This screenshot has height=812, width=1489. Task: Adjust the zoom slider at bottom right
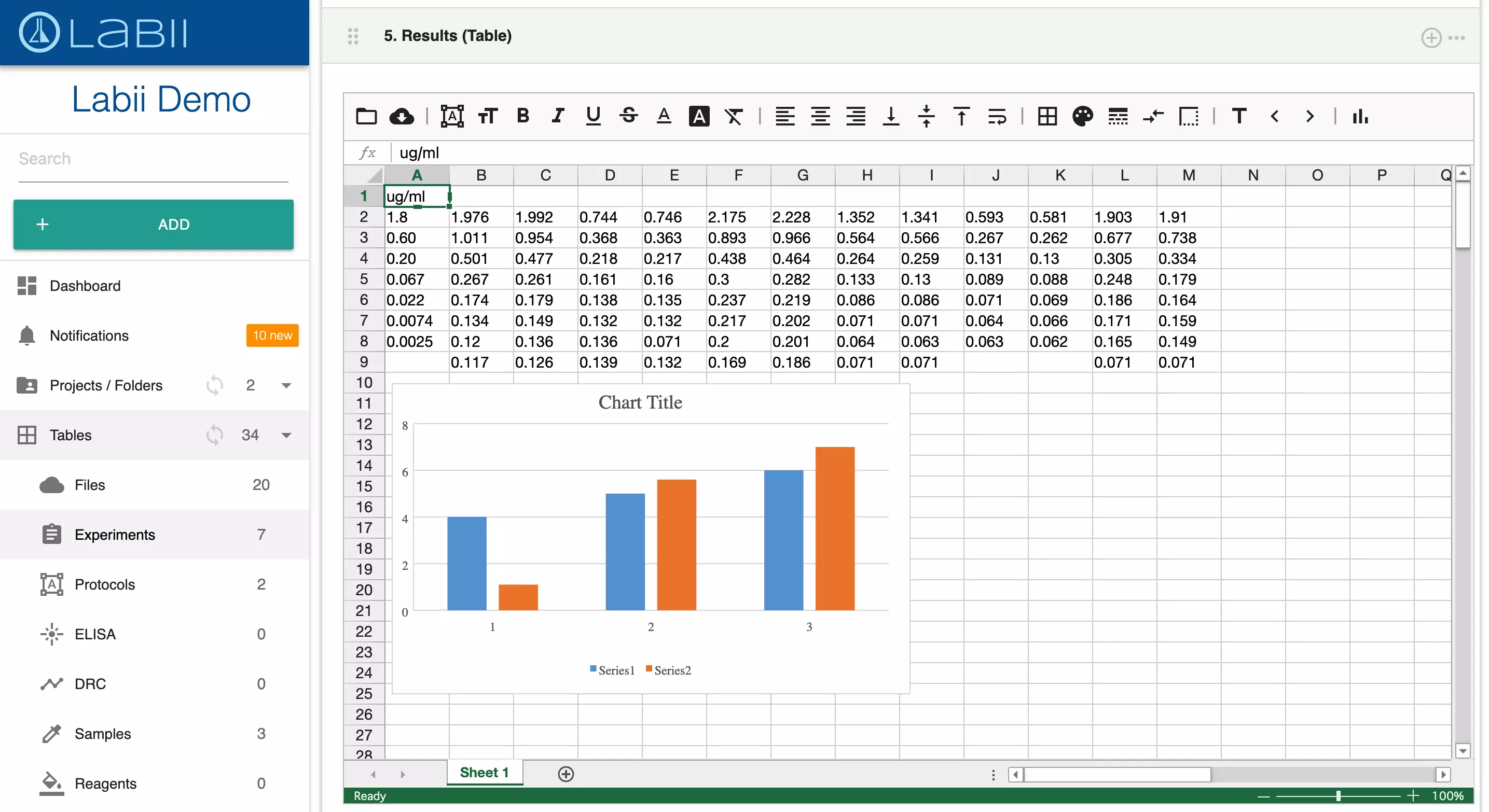[x=1339, y=795]
